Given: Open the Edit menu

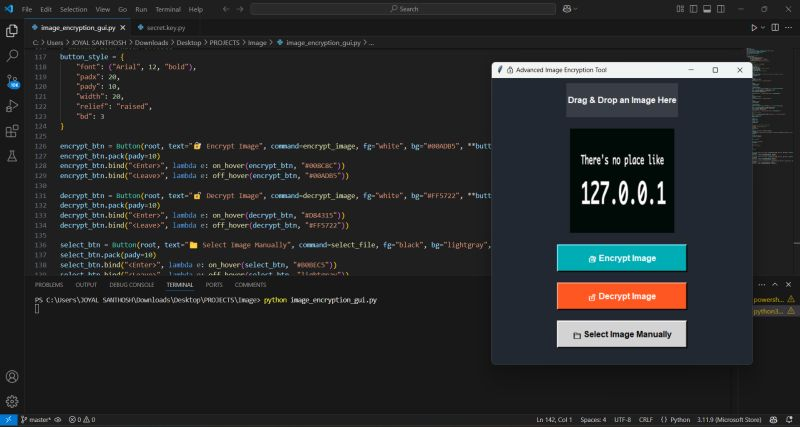Looking at the screenshot, I should click(x=46, y=9).
